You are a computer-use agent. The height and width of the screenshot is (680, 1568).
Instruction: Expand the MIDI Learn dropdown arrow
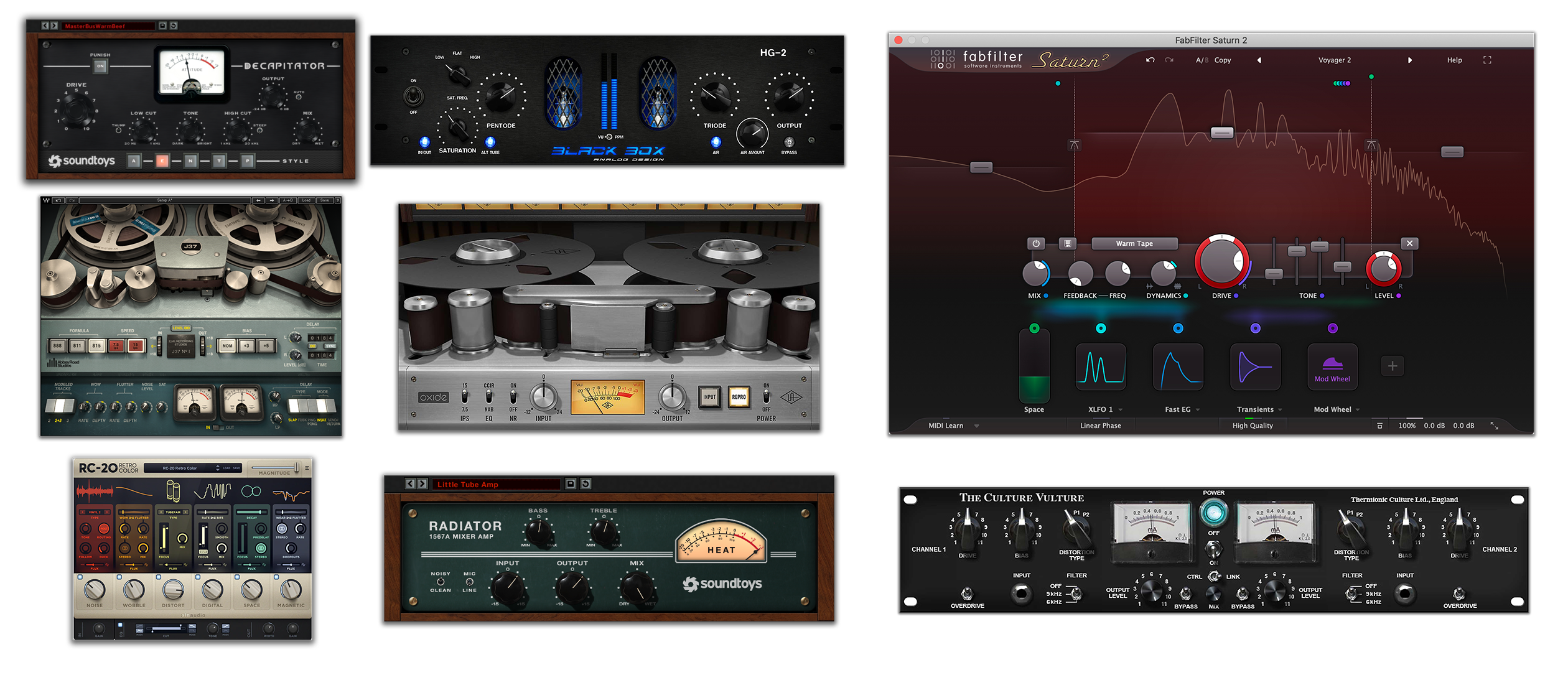tap(976, 426)
